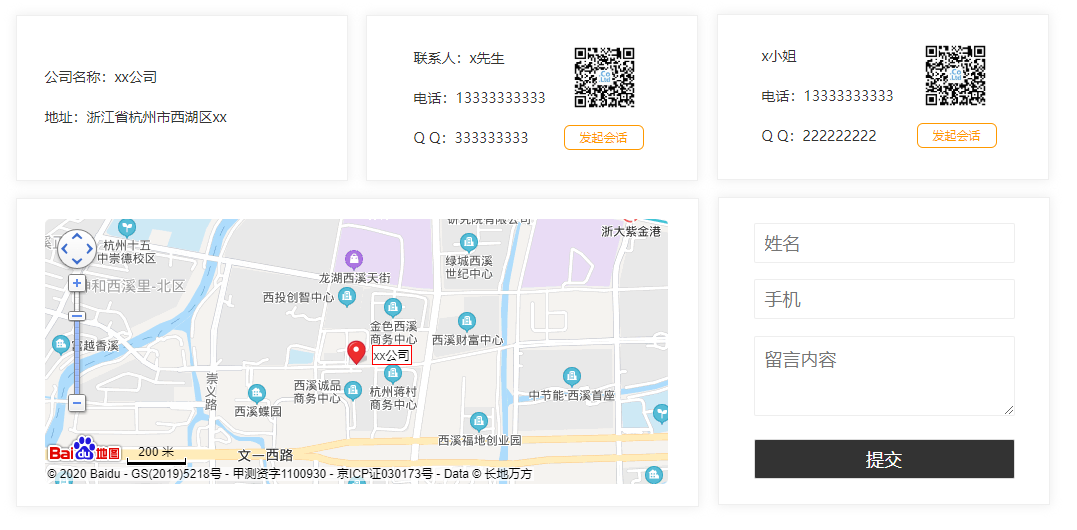Pan the map up with the arrow control
The height and width of the screenshot is (530, 1077).
click(x=77, y=237)
